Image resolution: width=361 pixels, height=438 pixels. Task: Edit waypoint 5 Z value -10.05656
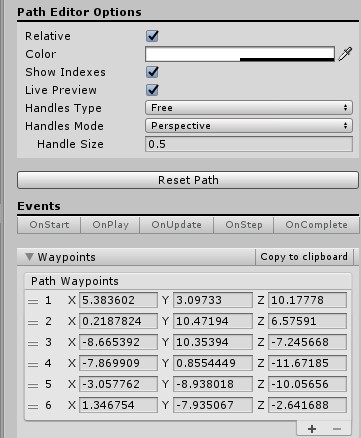[x=307, y=384]
